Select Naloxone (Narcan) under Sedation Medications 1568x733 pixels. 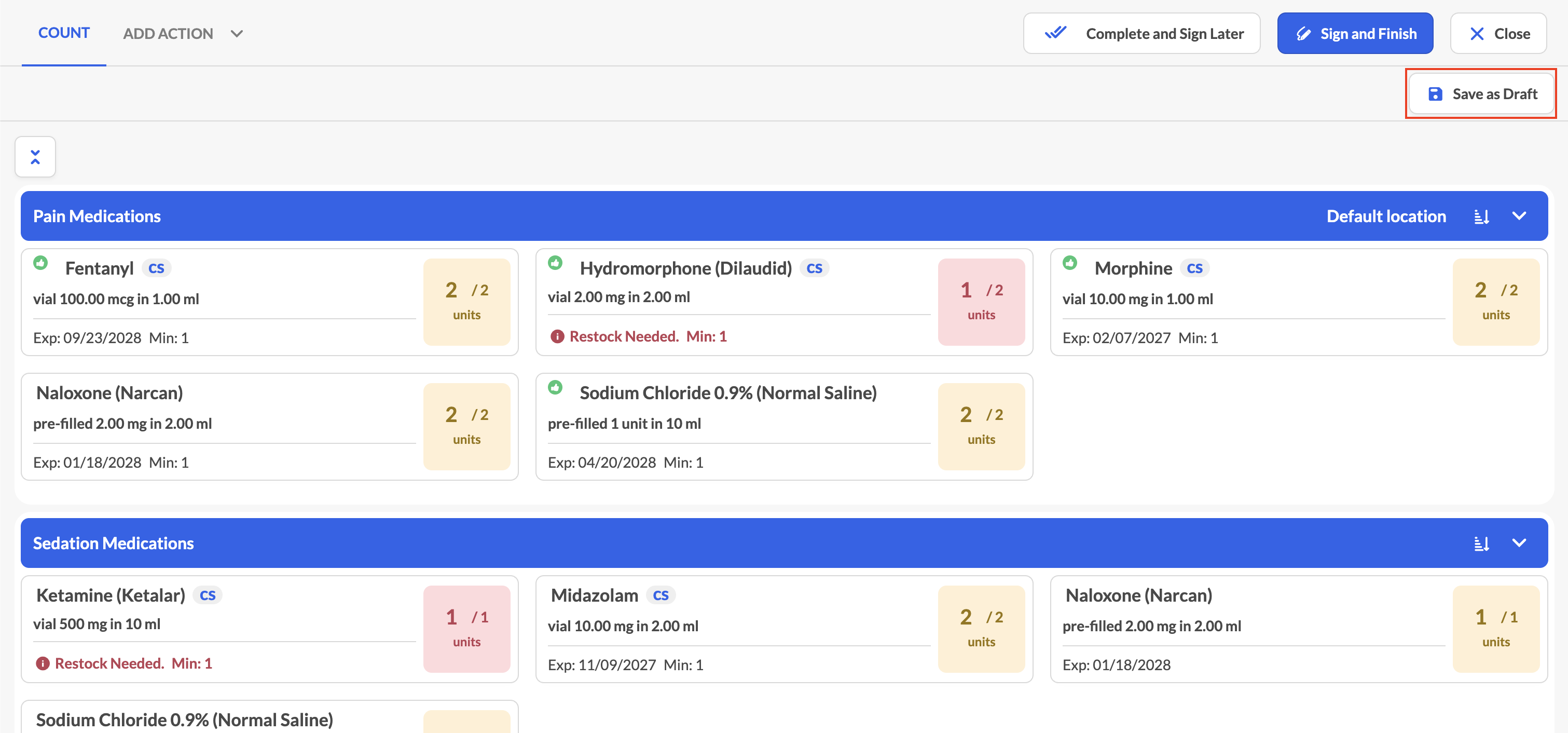[x=1139, y=595]
